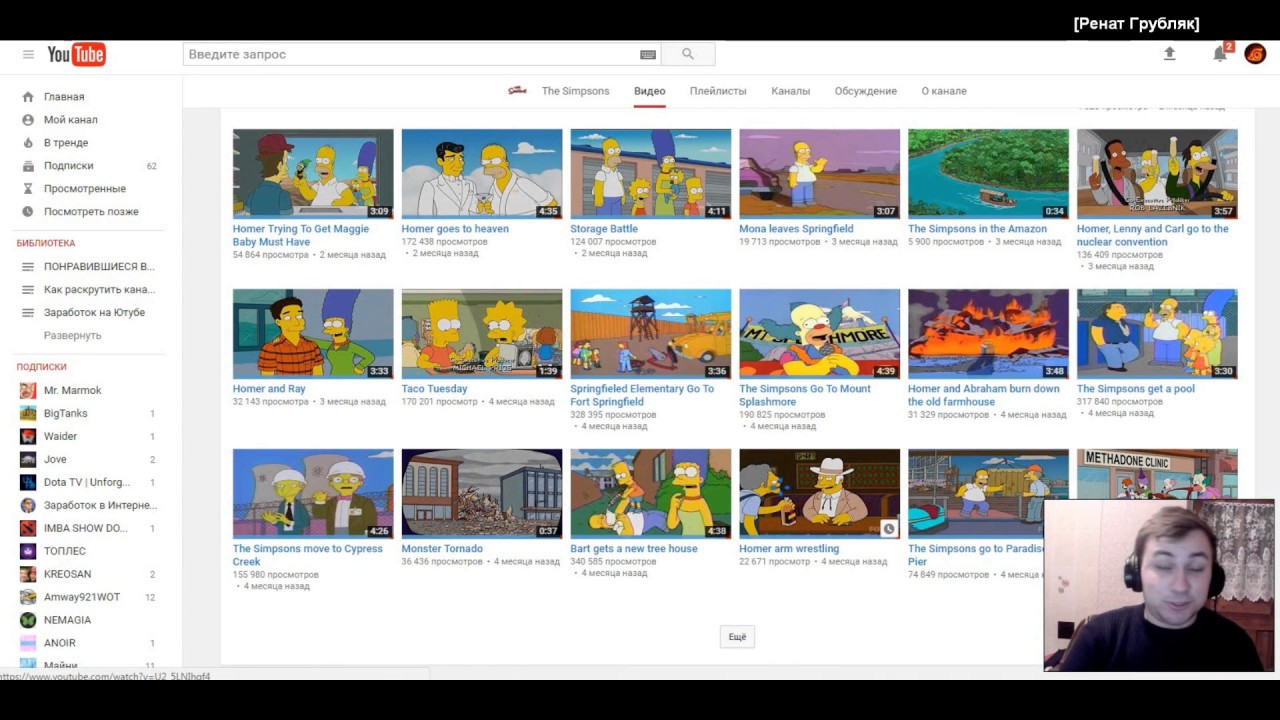This screenshot has height=720, width=1280.
Task: Play Springfield Elementary Fort Springfield thumbnail
Action: pyautogui.click(x=651, y=334)
